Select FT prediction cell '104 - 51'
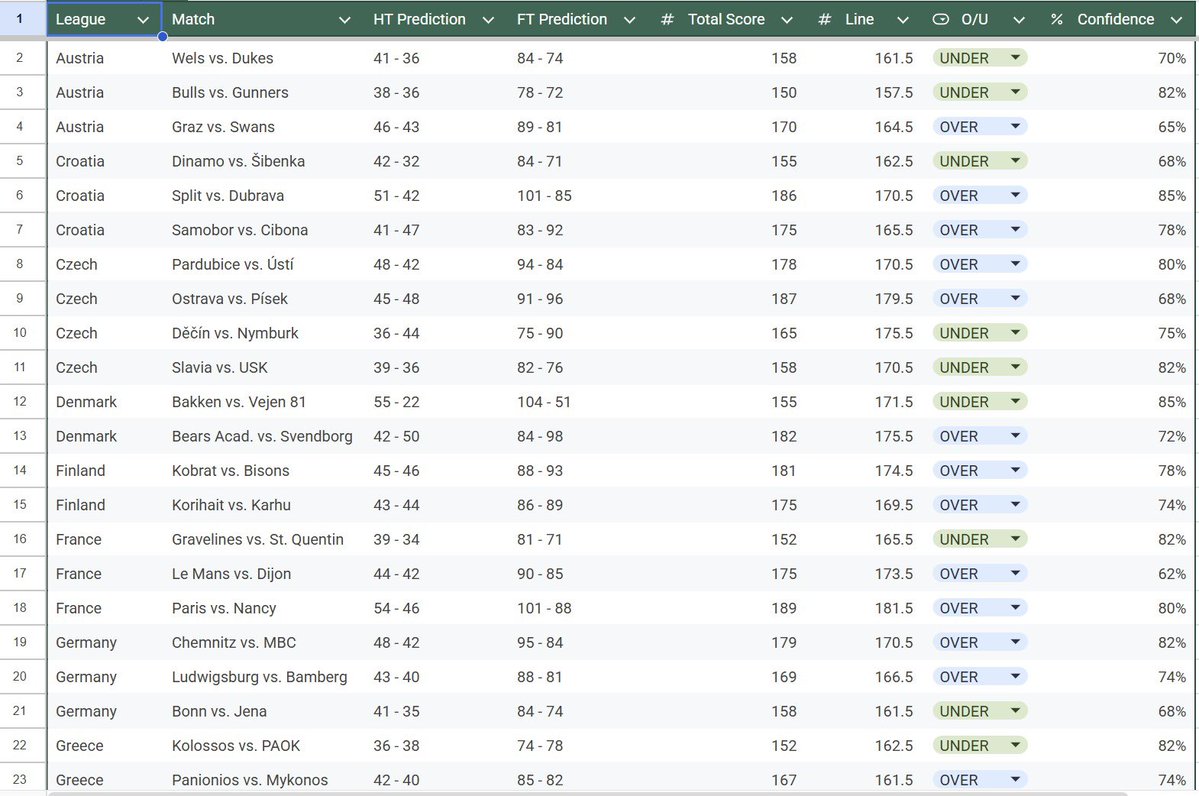The height and width of the screenshot is (796, 1199). [x=580, y=402]
